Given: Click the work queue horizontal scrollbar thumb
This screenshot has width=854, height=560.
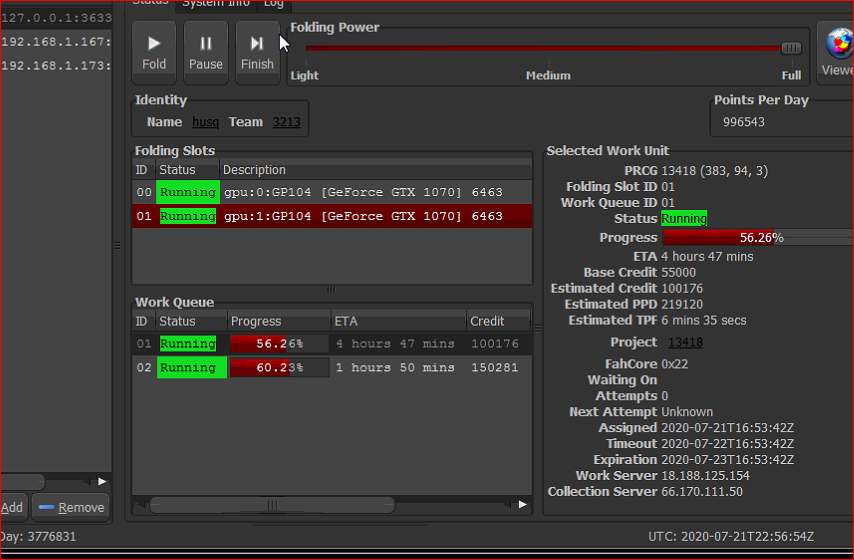Looking at the screenshot, I should click(x=272, y=505).
